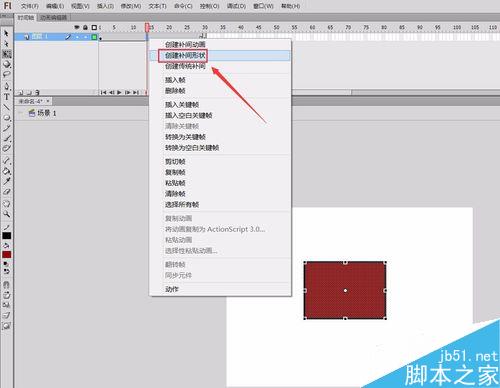Select the Pencil tool
Viewport: 500px width, 388px height.
[x=6, y=128]
